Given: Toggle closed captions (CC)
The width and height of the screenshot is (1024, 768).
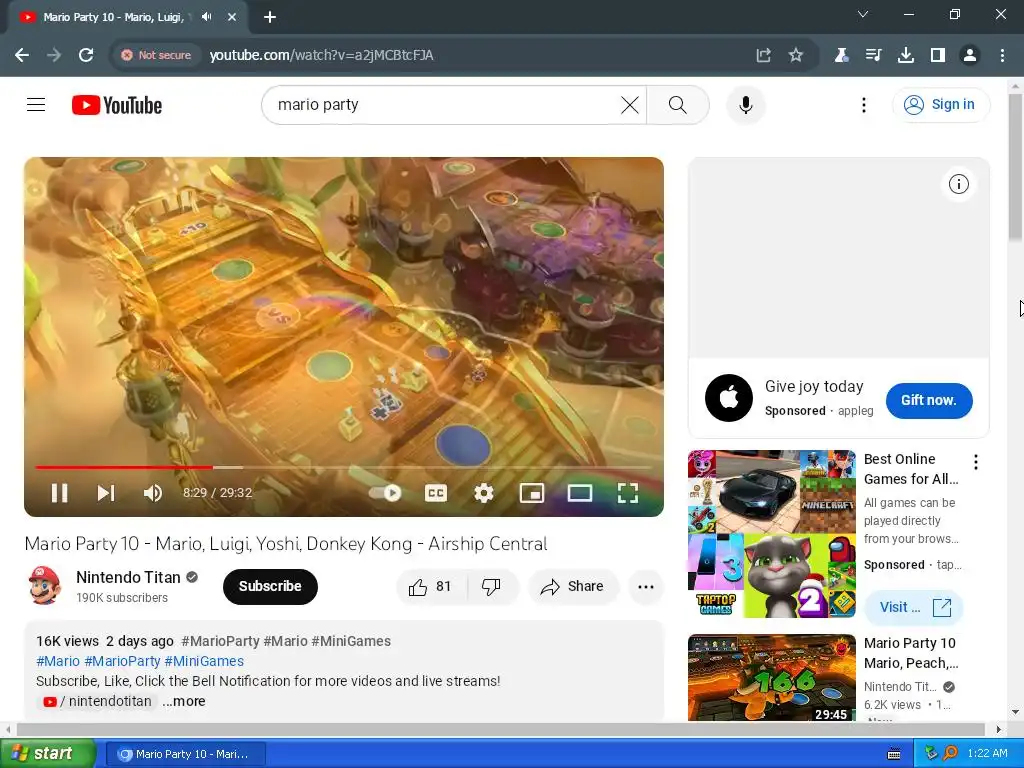Looking at the screenshot, I should tap(436, 493).
